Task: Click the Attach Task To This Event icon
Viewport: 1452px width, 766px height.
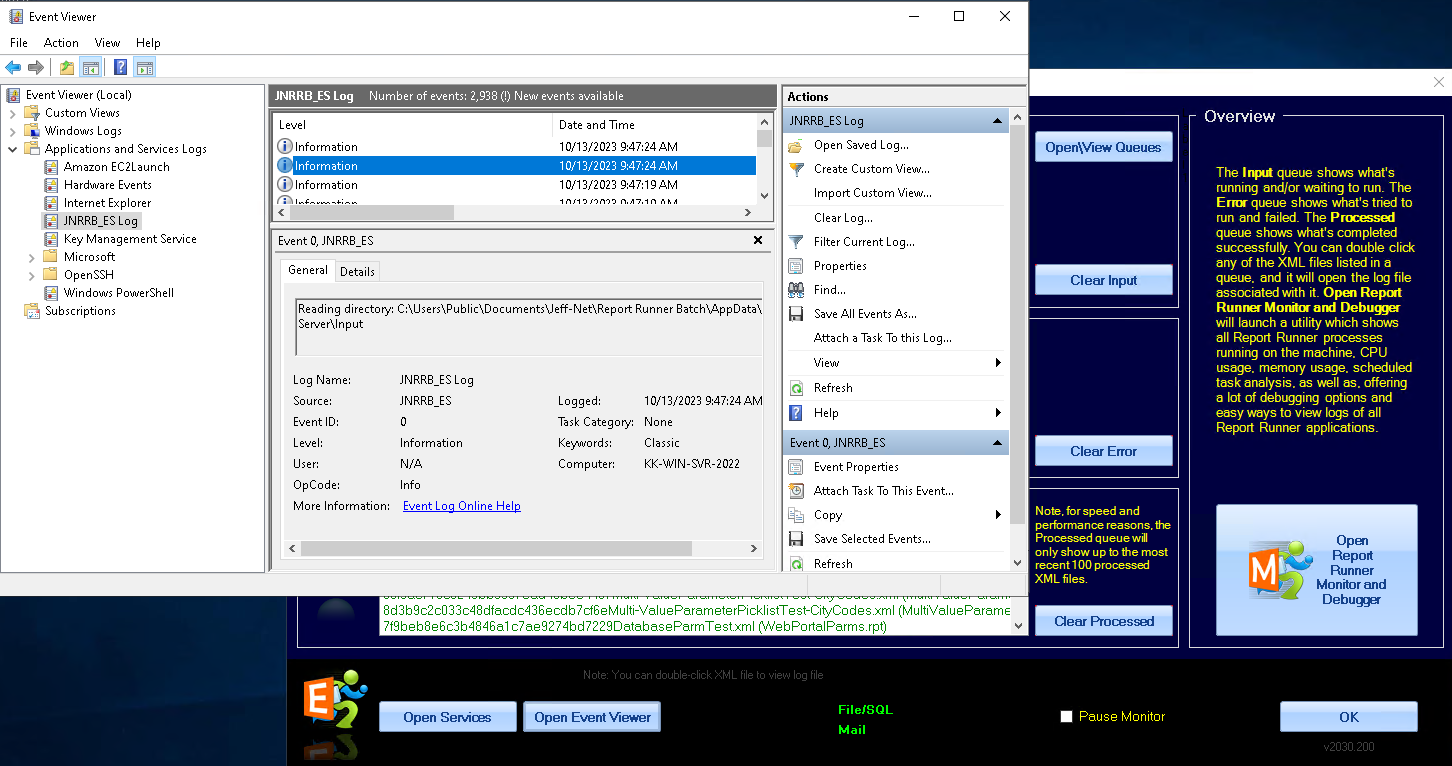Action: (796, 491)
